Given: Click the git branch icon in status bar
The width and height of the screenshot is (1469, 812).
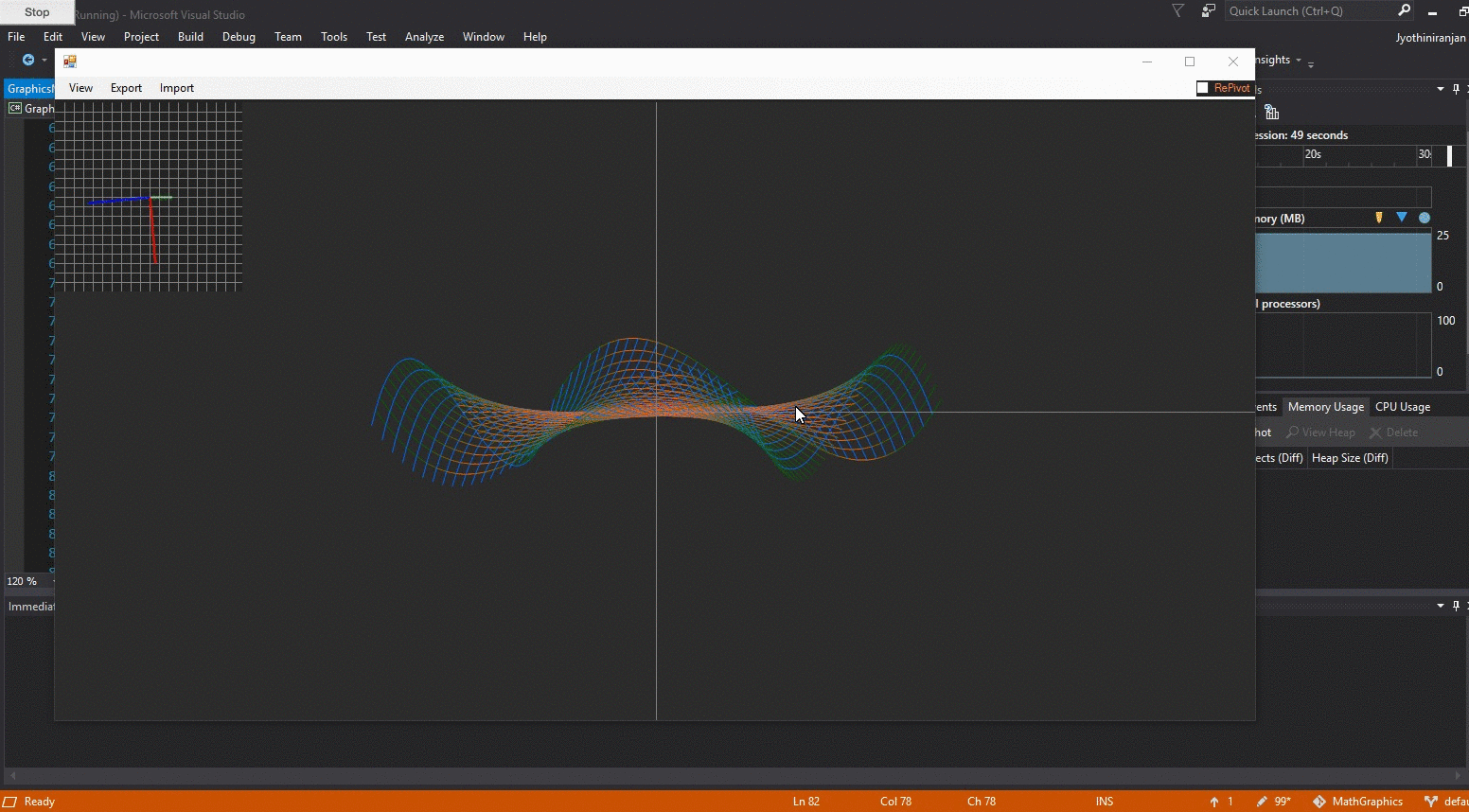Looking at the screenshot, I should click(1431, 802).
